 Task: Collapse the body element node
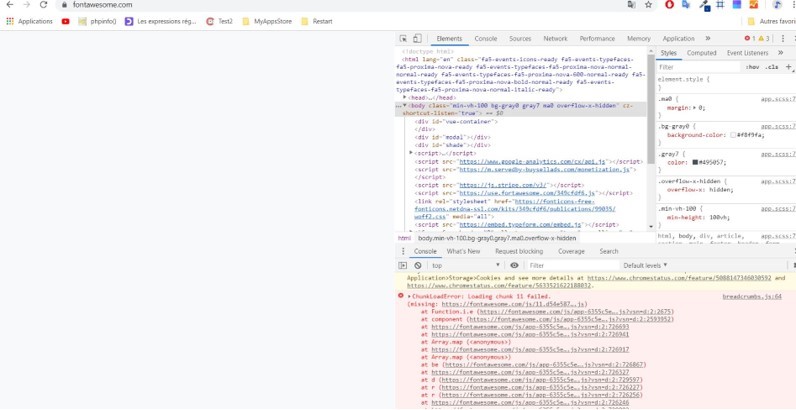pos(405,105)
